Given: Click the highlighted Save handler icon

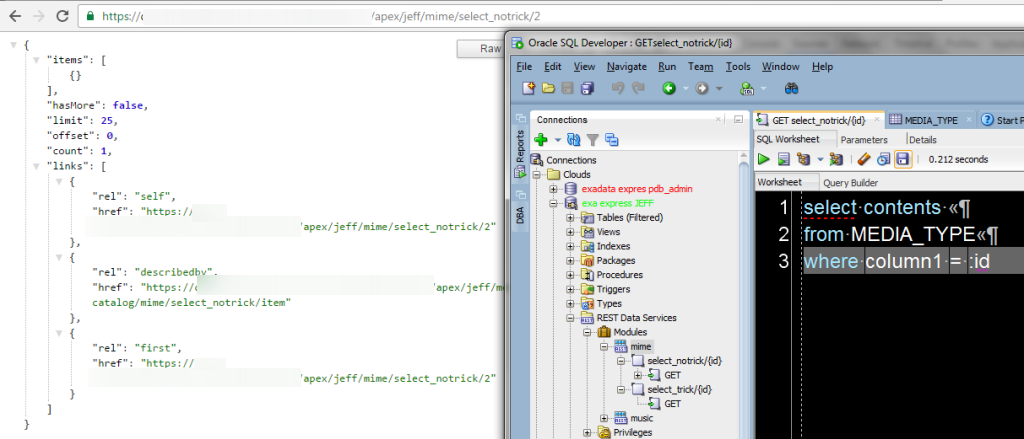Looking at the screenshot, I should (903, 159).
